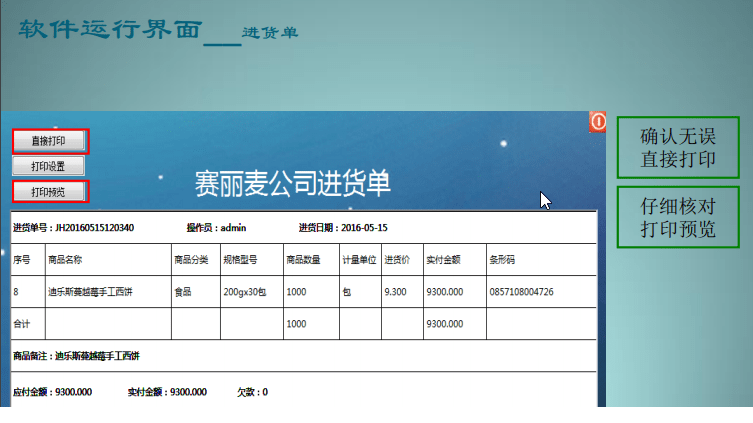This screenshot has height=423, width=753.
Task: Click the red power close icon
Action: click(x=598, y=122)
